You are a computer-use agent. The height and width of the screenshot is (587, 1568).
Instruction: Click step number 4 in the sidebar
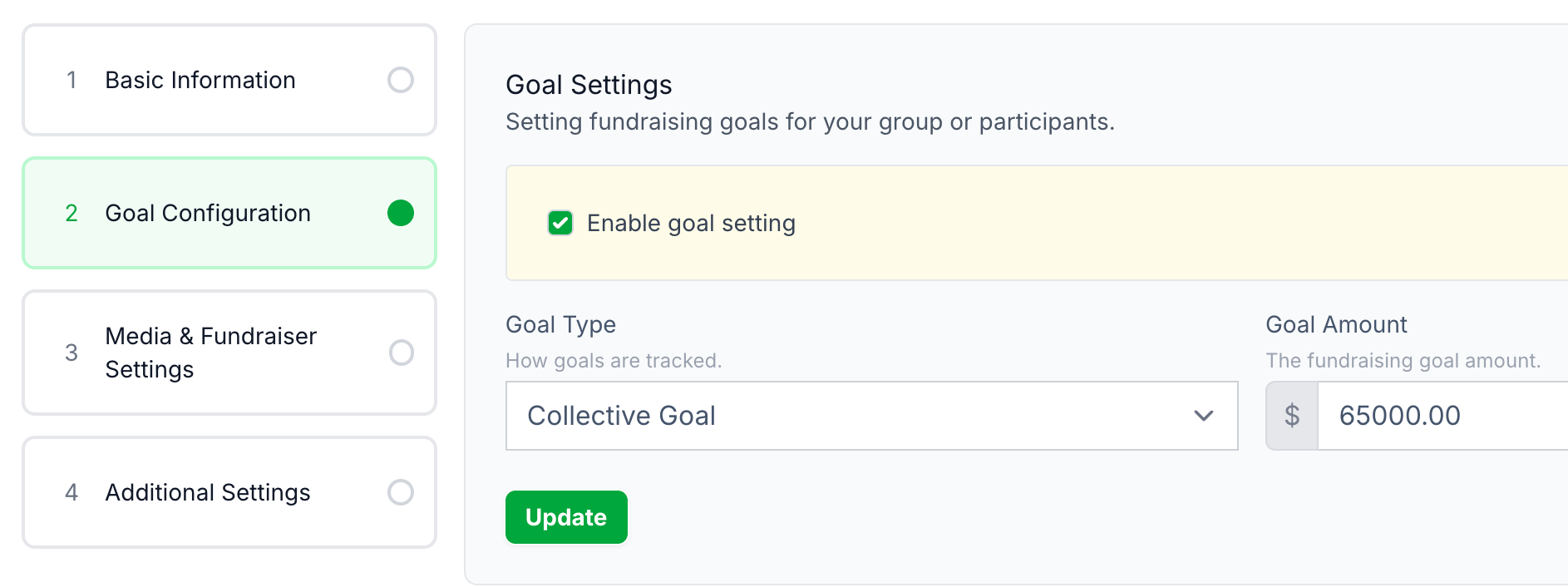click(71, 492)
